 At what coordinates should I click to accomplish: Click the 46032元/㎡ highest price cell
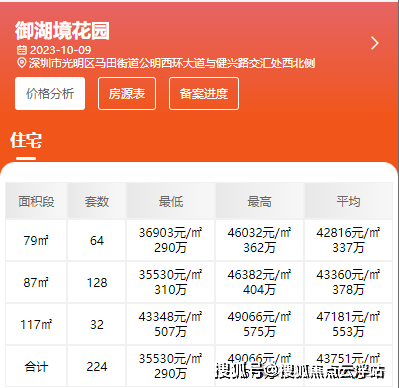tap(259, 240)
